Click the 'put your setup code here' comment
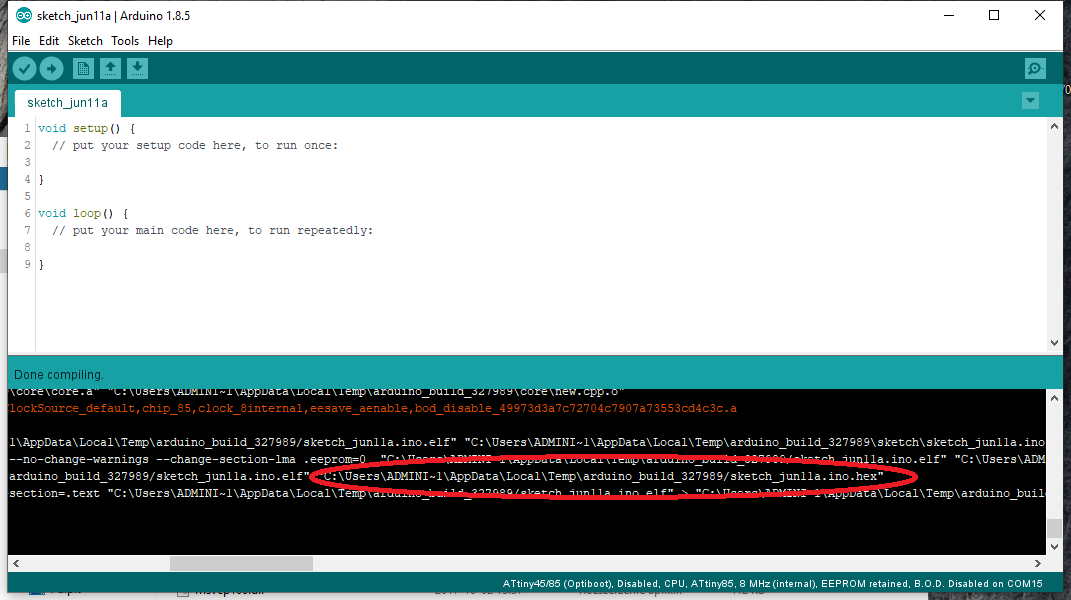 [x=195, y=146]
